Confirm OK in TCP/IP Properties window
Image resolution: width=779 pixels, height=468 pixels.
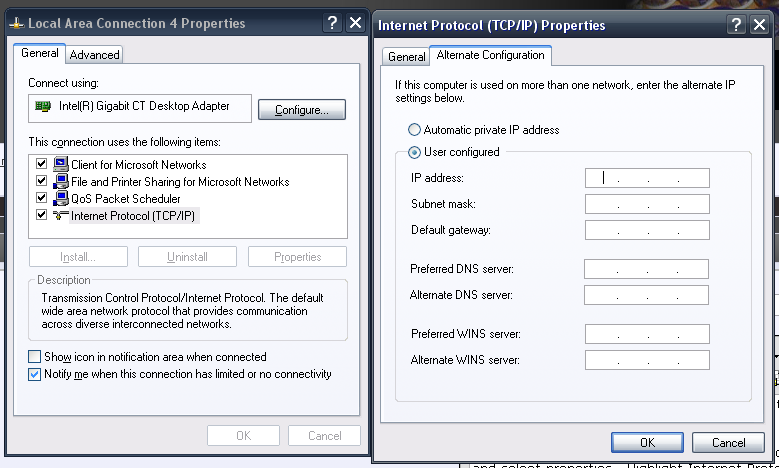pyautogui.click(x=647, y=443)
